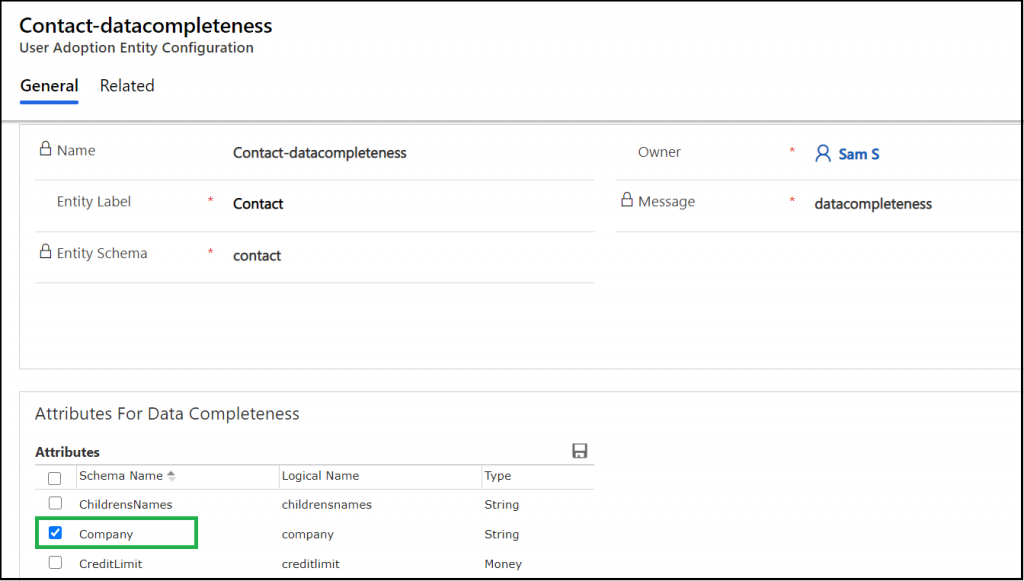This screenshot has width=1024, height=581.
Task: Toggle the select-all checkbox in attributes header
Action: (x=55, y=477)
